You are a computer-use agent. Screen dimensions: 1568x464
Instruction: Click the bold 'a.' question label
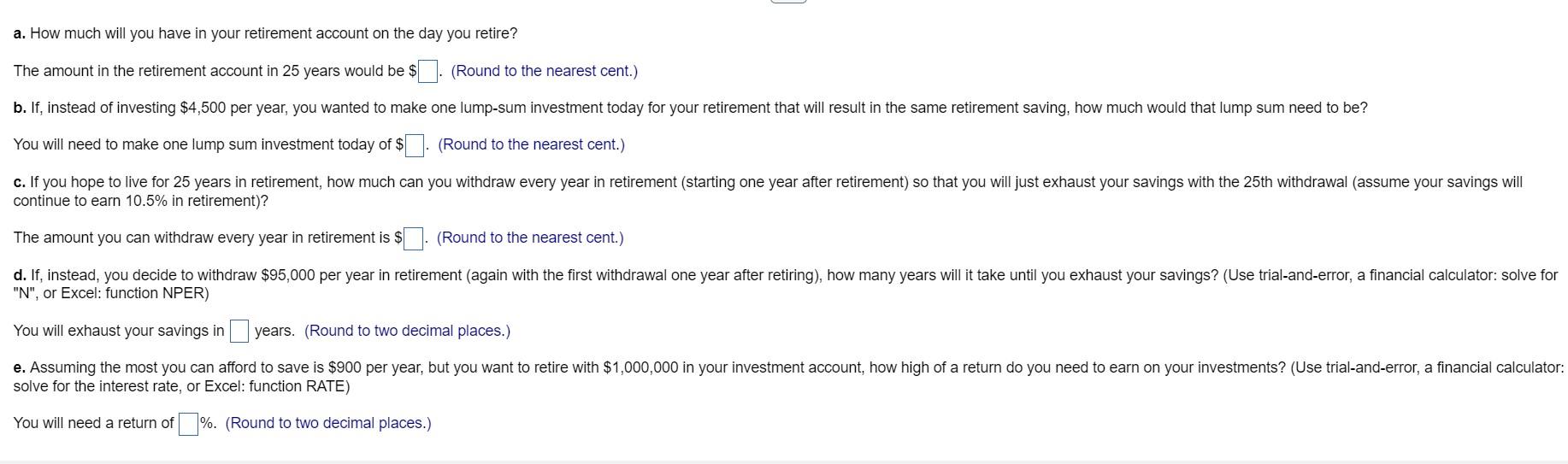point(20,33)
